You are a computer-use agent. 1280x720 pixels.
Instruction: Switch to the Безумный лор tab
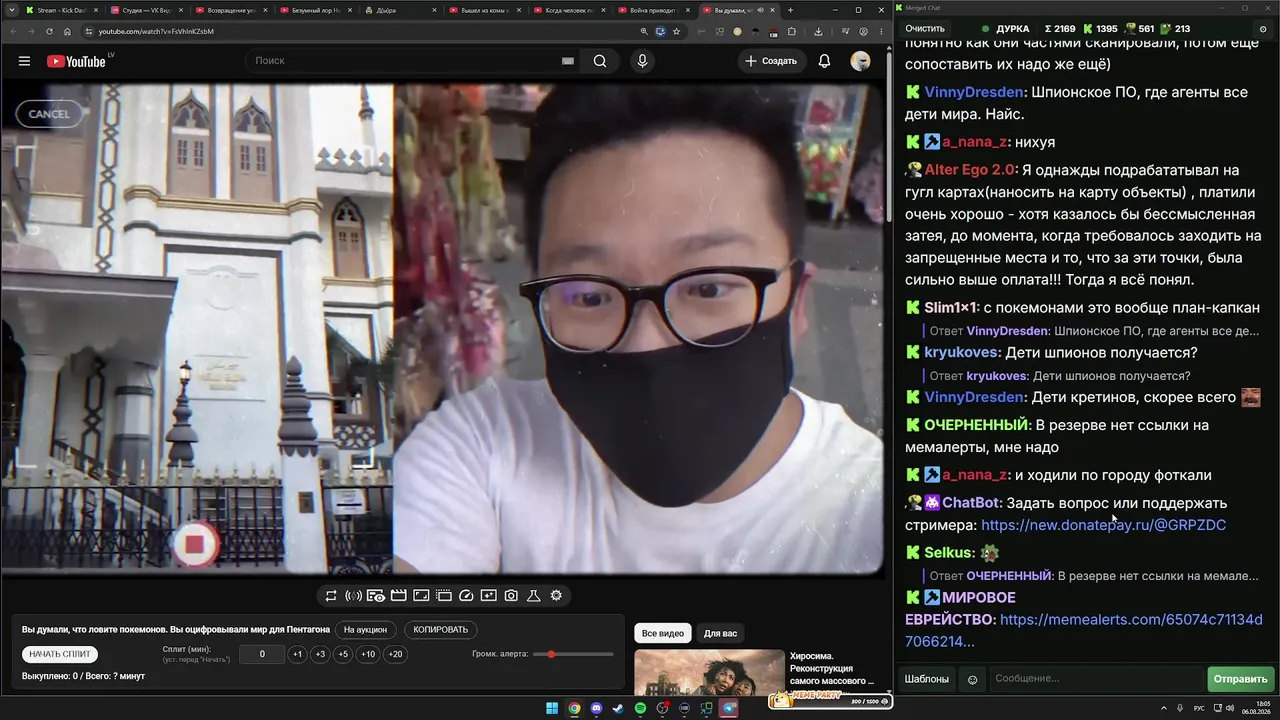[316, 10]
